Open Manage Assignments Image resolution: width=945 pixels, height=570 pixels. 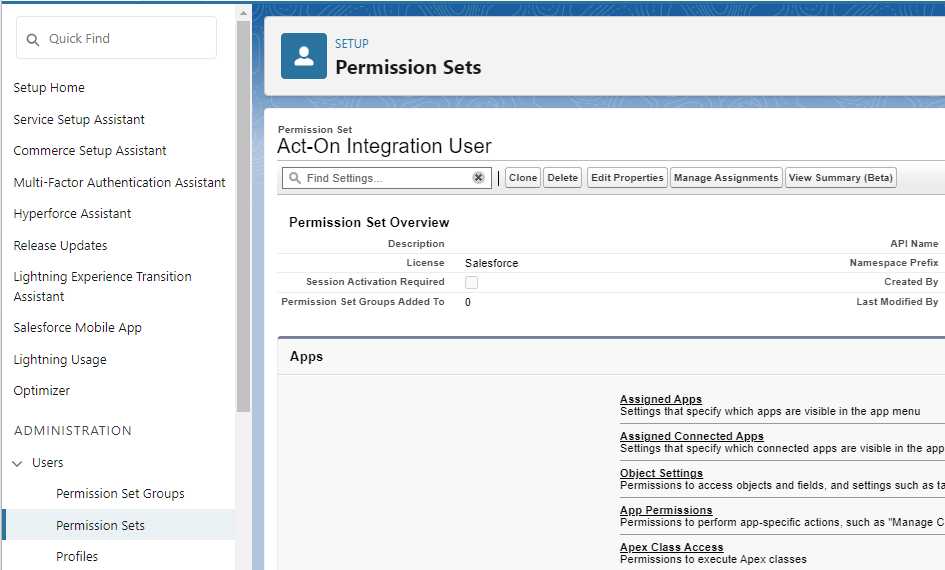pos(726,178)
